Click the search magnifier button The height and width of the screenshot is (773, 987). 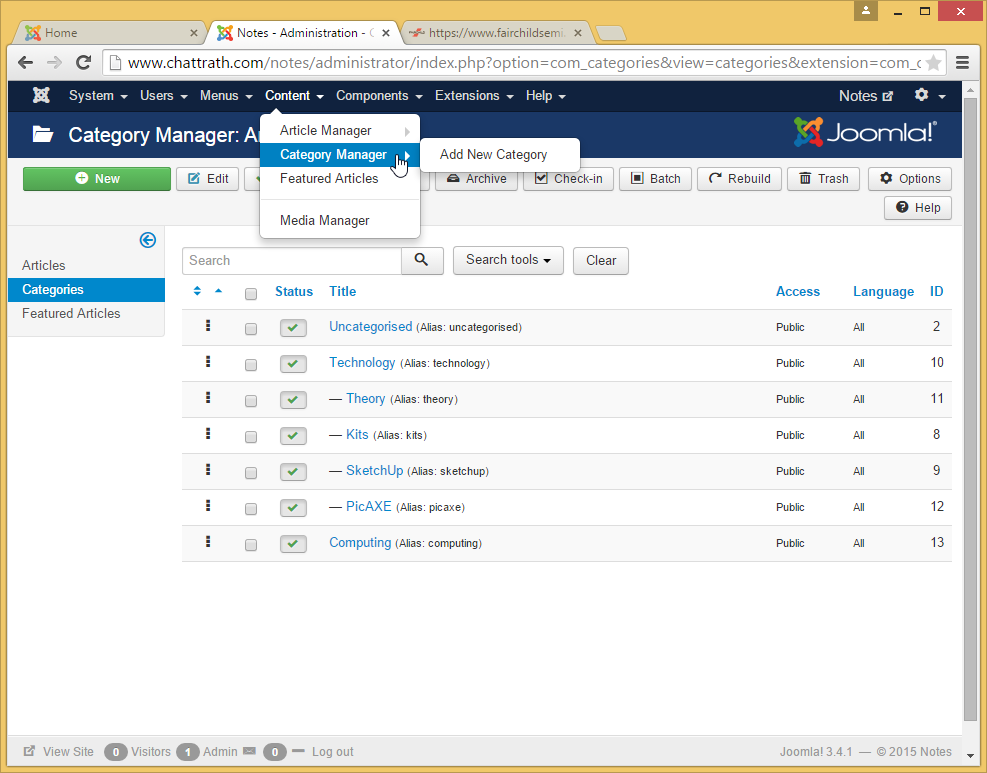(422, 260)
